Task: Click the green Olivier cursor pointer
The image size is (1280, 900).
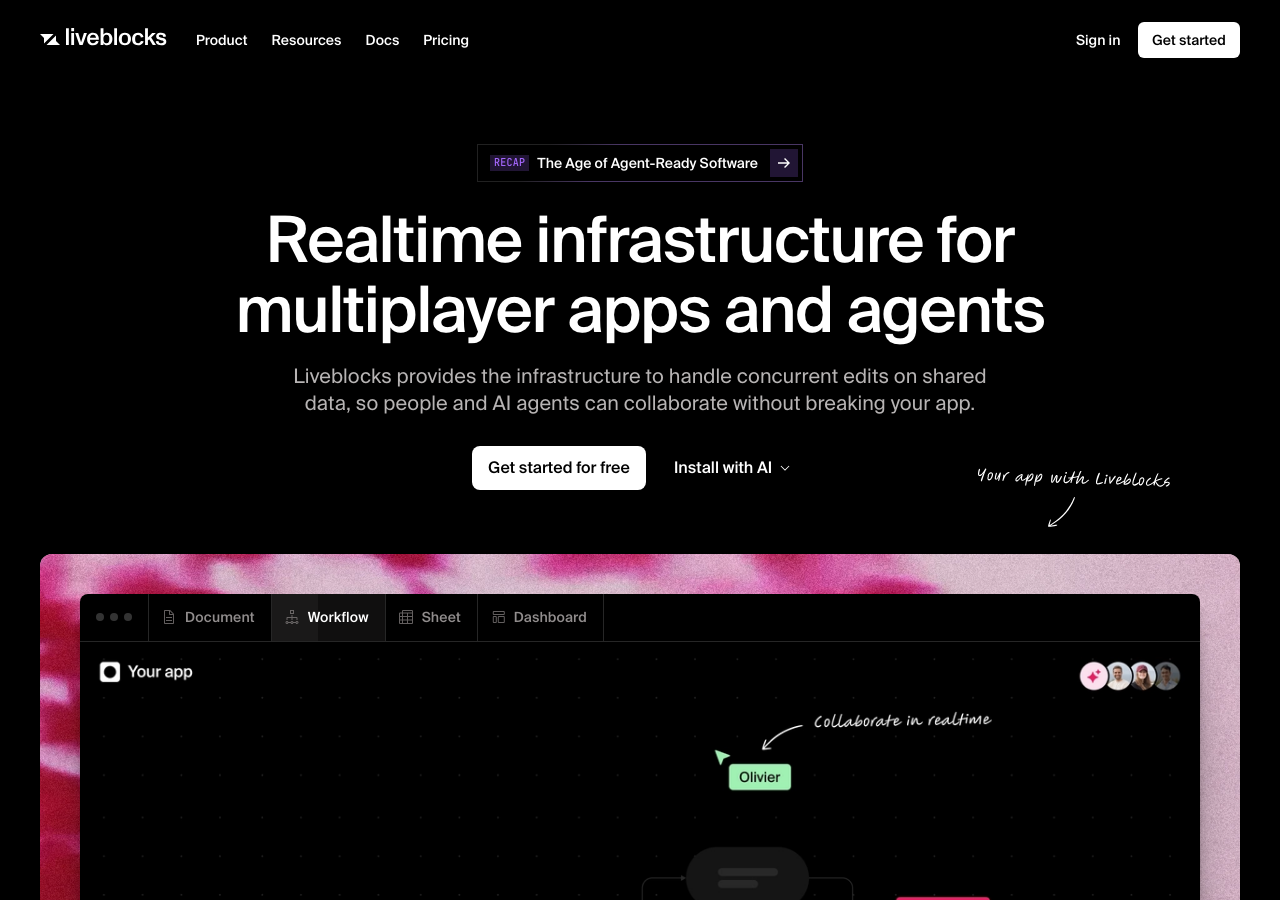Action: click(721, 757)
